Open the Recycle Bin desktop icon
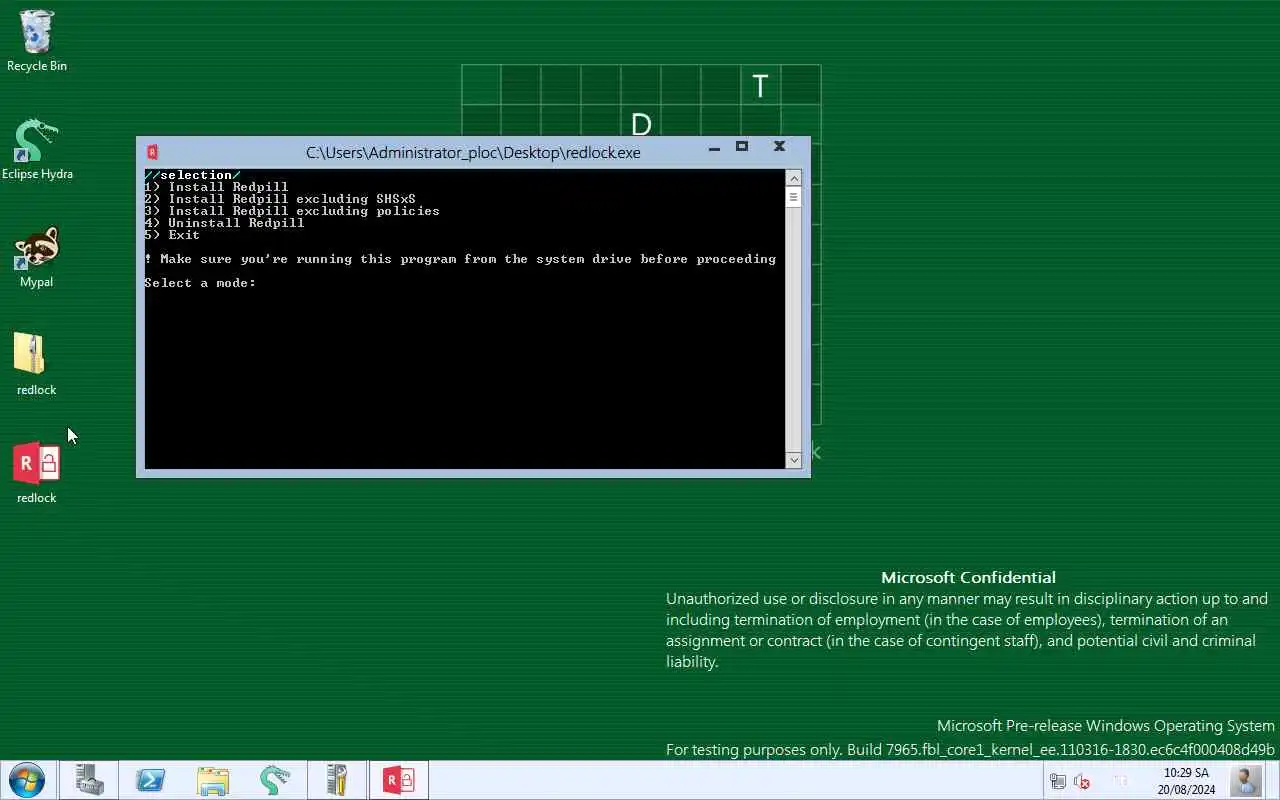This screenshot has width=1280, height=800. click(36, 41)
